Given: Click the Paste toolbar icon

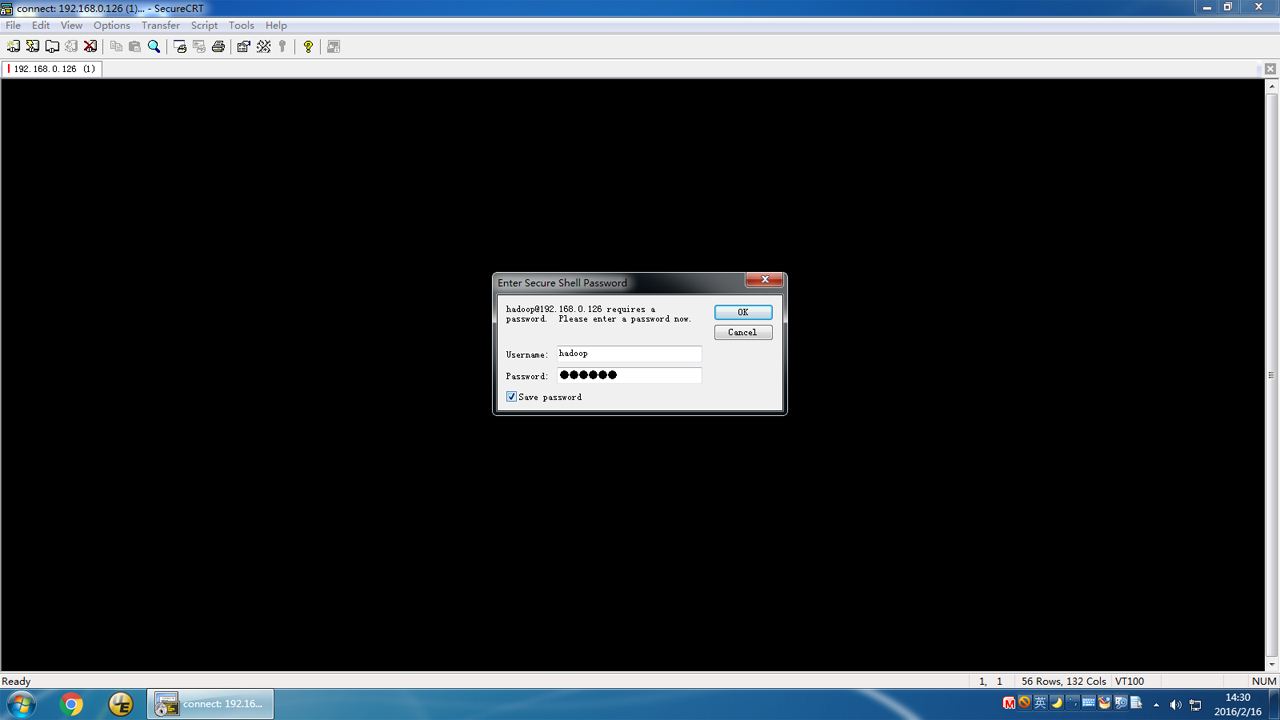Looking at the screenshot, I should coord(135,46).
